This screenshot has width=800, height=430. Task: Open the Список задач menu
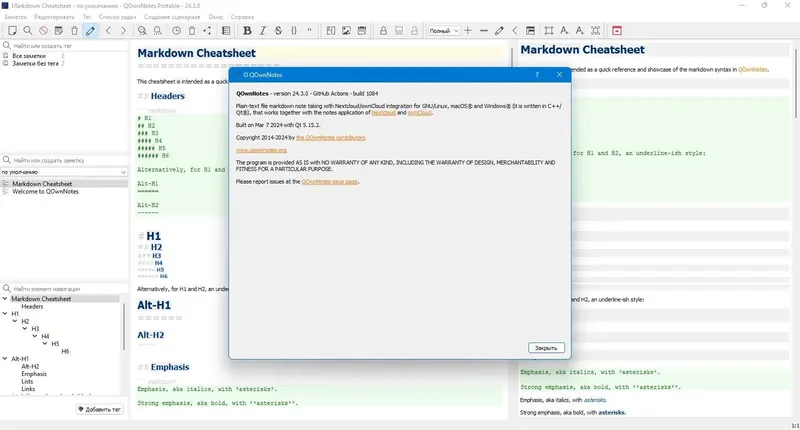117,17
